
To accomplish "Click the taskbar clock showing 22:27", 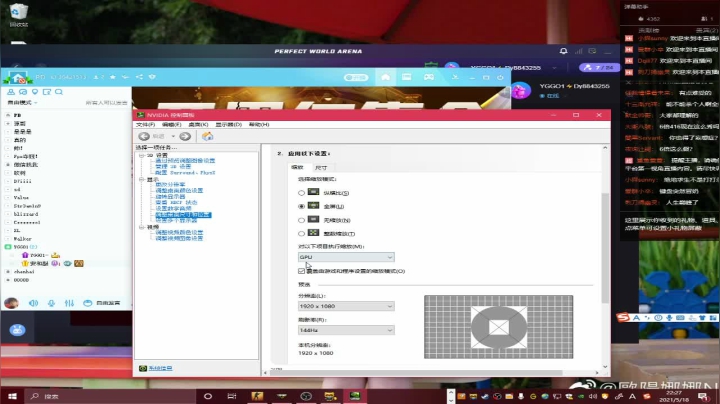I will tap(673, 396).
